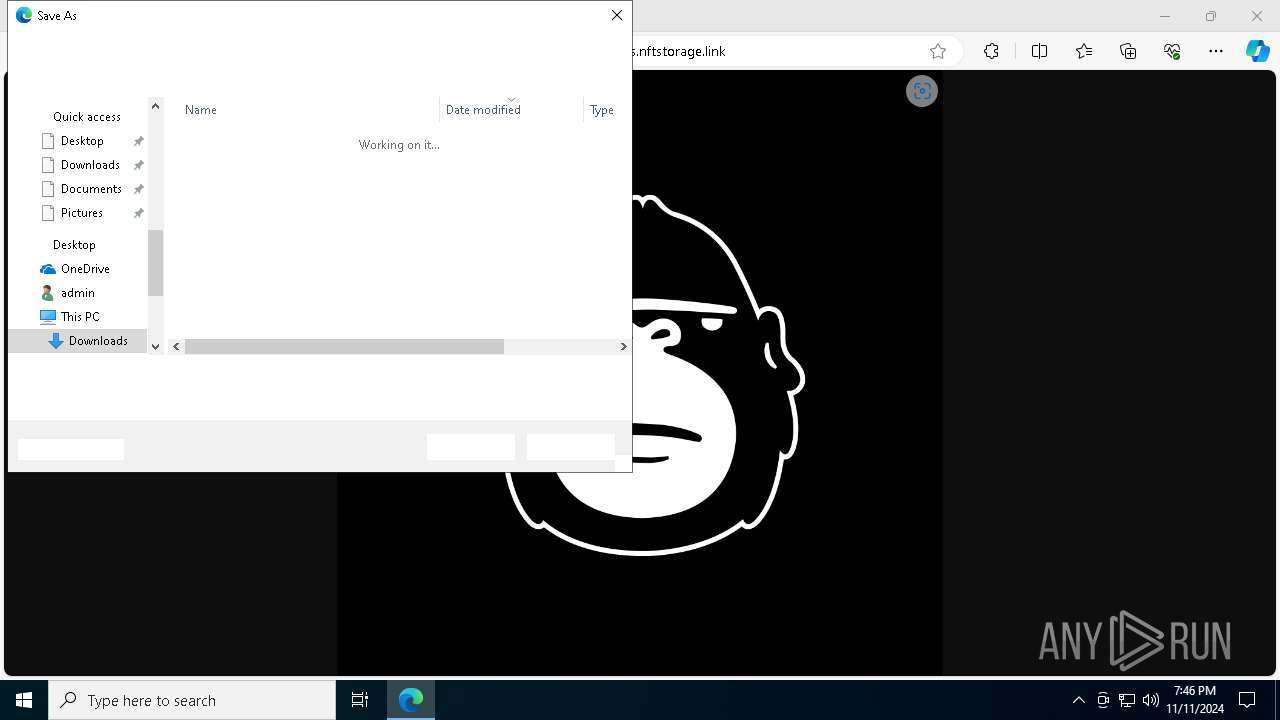Click the network tray icon

(x=1127, y=700)
